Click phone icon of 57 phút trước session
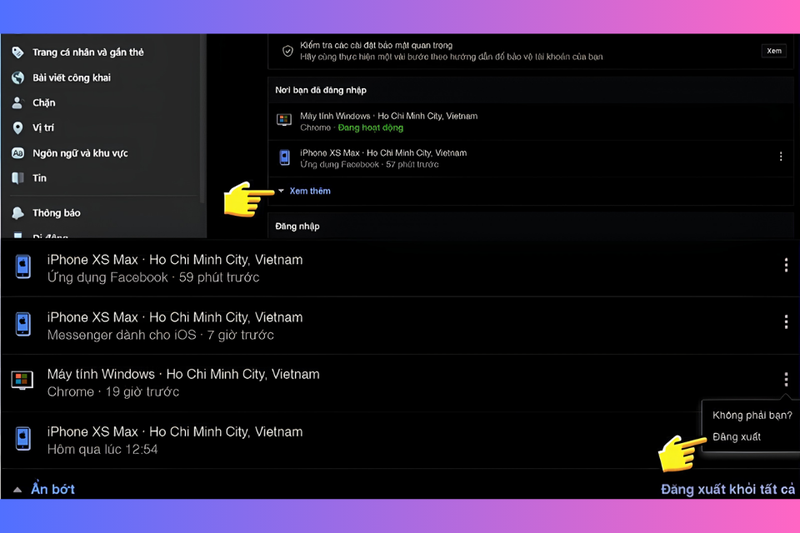800x533 pixels. [285, 157]
